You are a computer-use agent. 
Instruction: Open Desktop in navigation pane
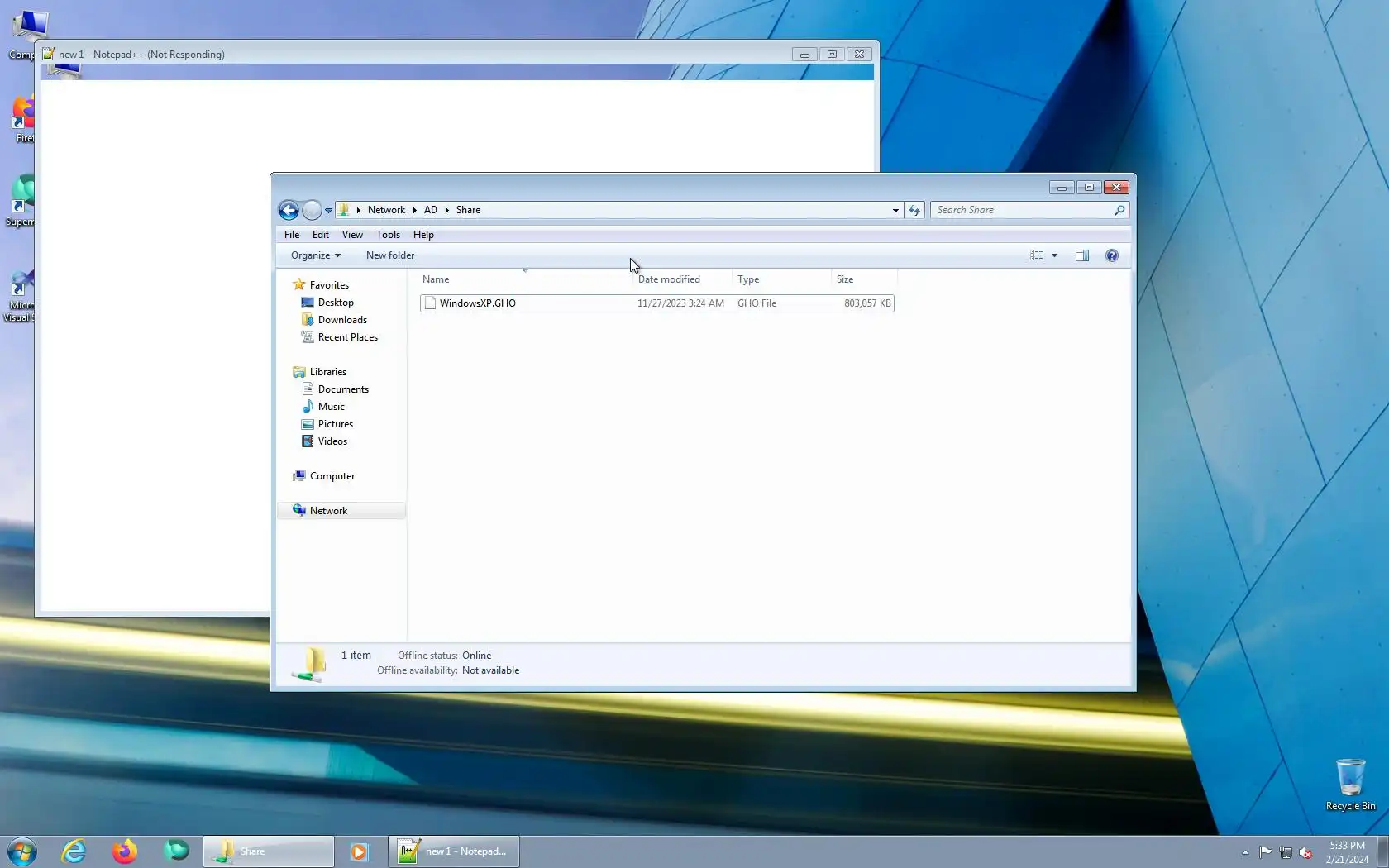(336, 303)
